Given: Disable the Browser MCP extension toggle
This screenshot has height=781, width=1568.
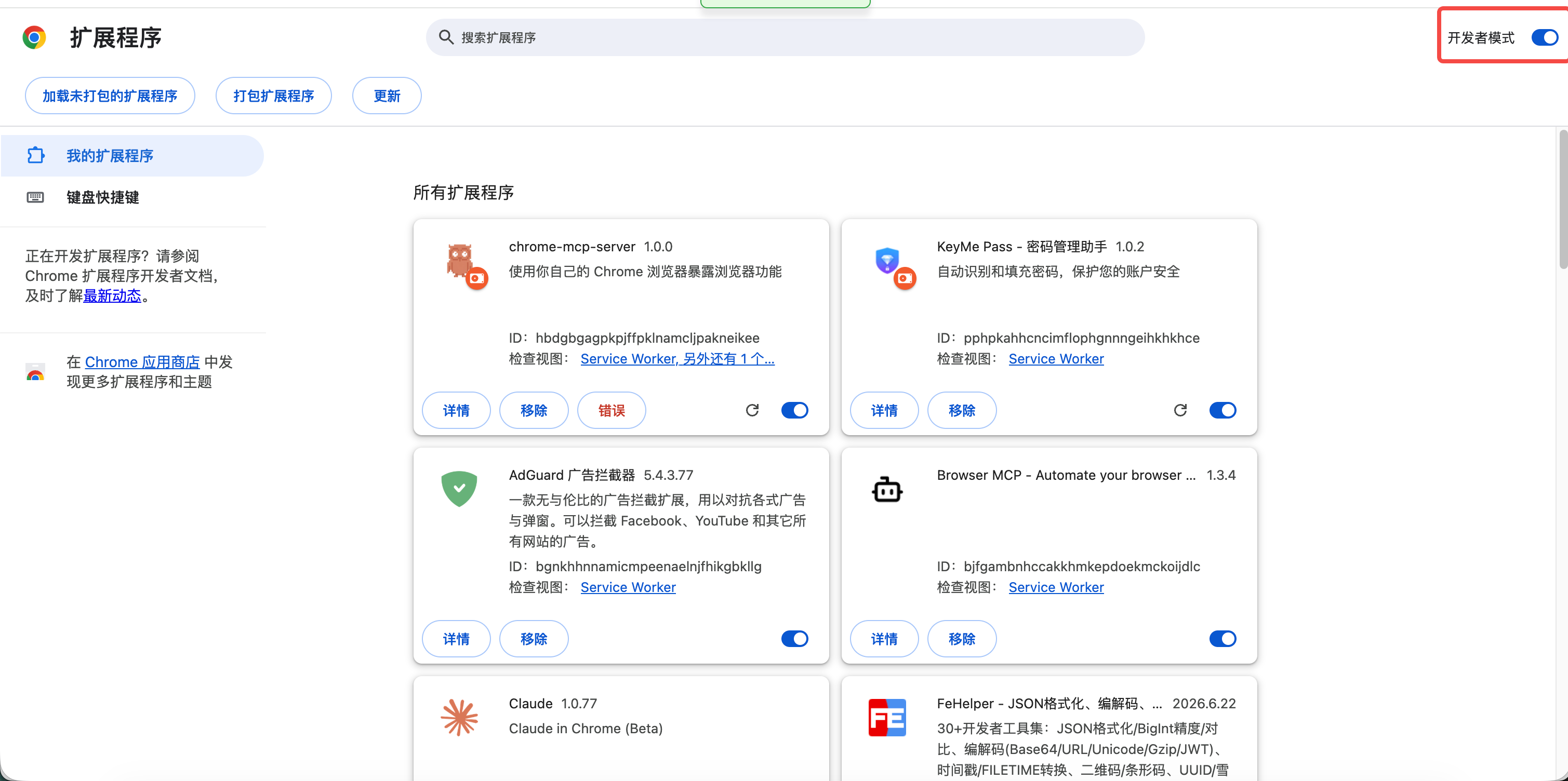Looking at the screenshot, I should click(1222, 639).
